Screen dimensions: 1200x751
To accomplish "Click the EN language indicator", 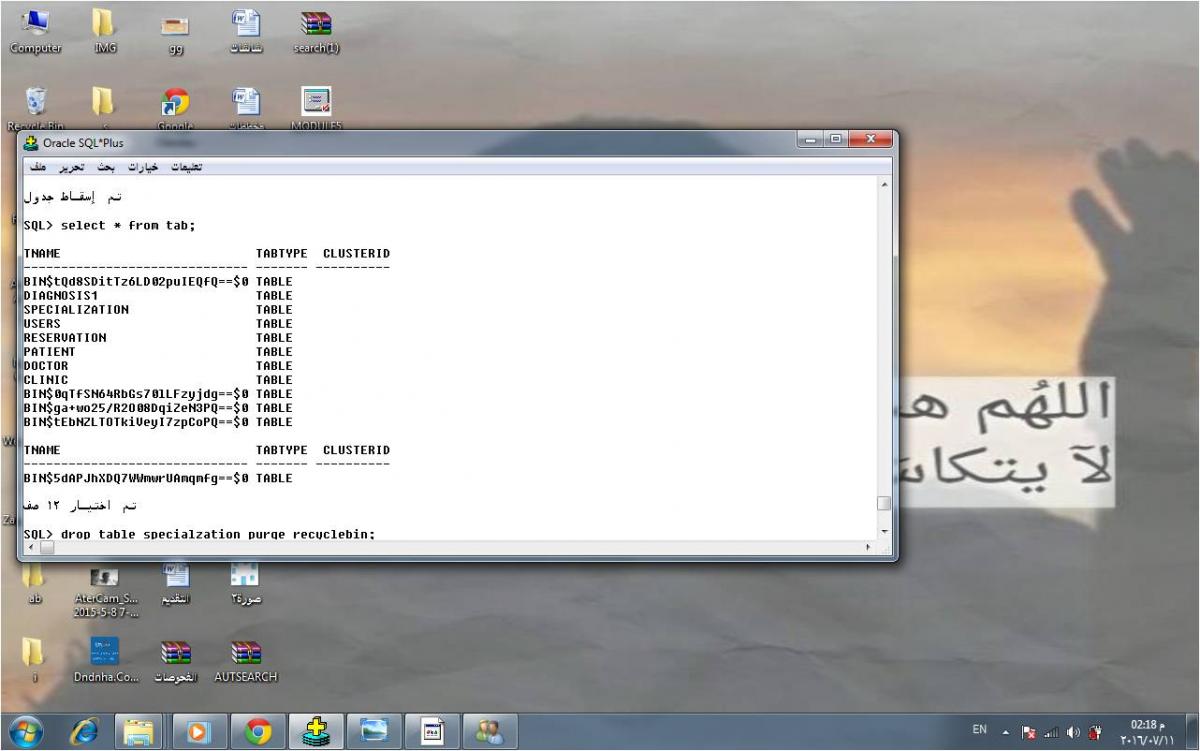I will [x=981, y=730].
